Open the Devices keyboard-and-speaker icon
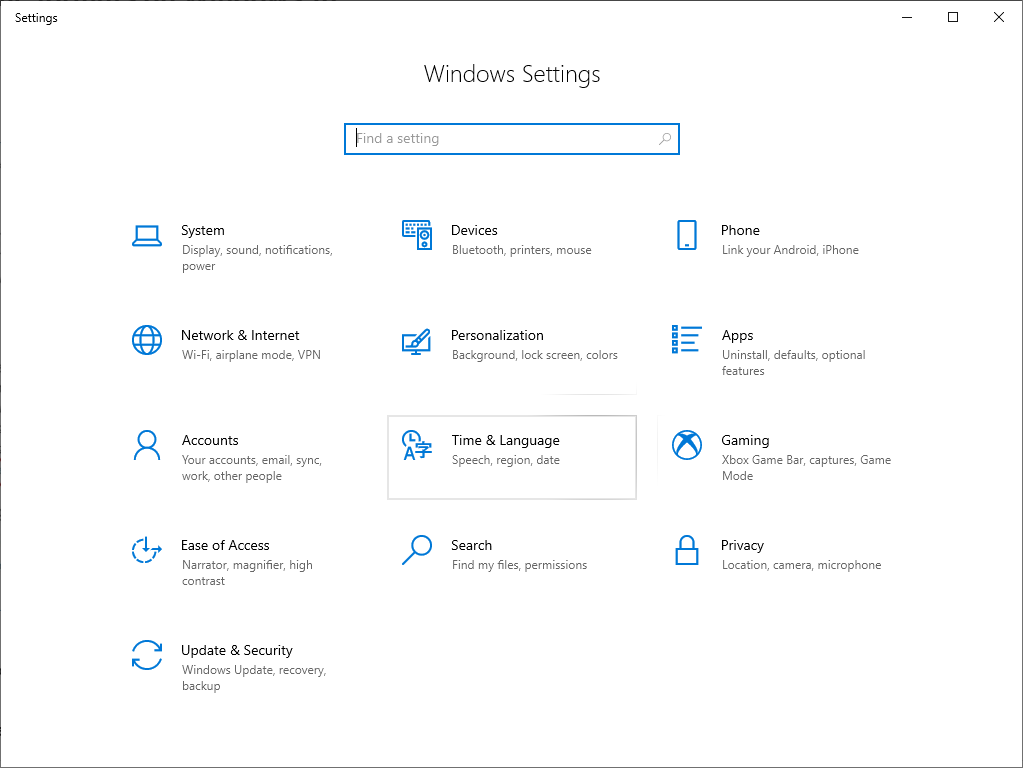 click(417, 235)
